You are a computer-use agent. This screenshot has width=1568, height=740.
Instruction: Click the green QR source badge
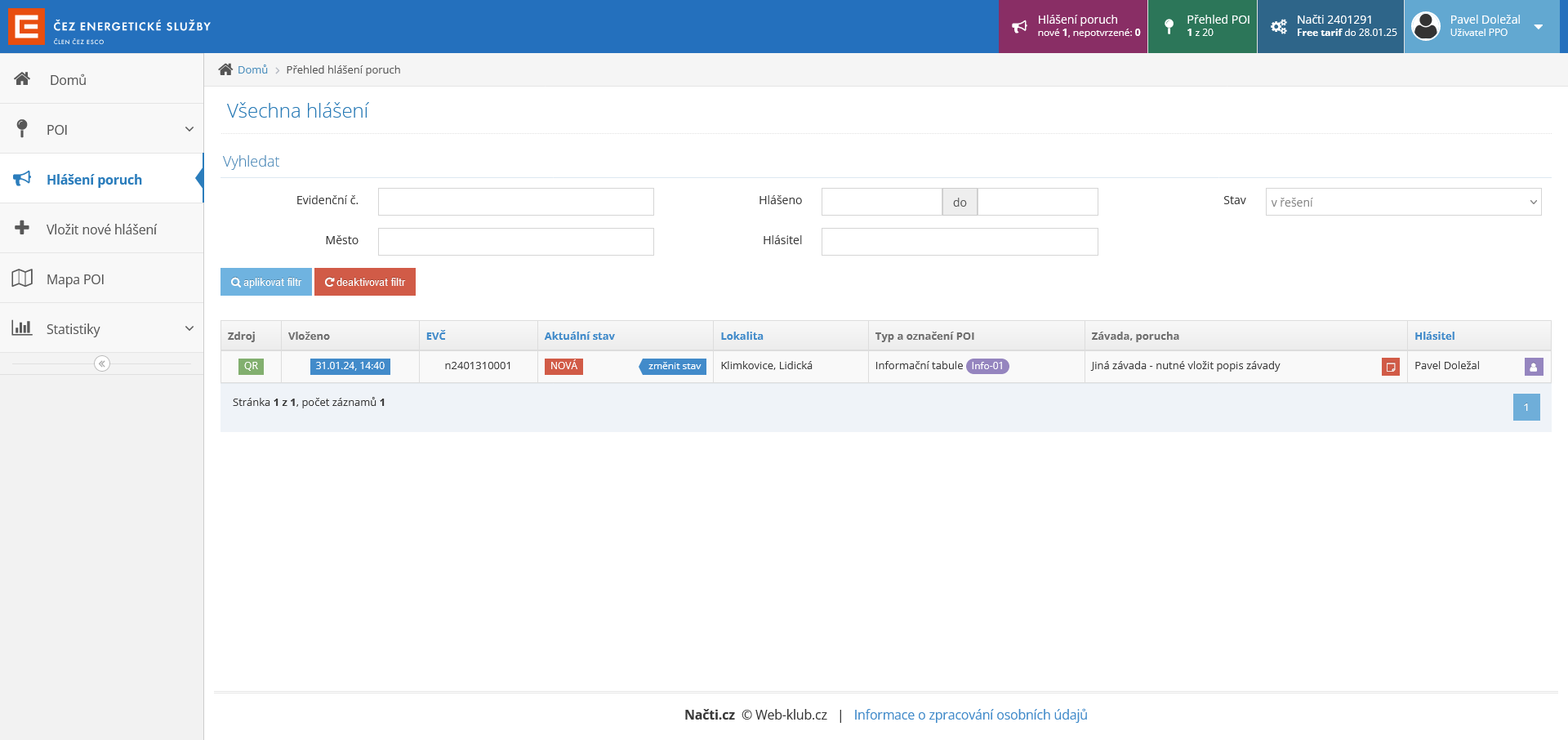[251, 366]
